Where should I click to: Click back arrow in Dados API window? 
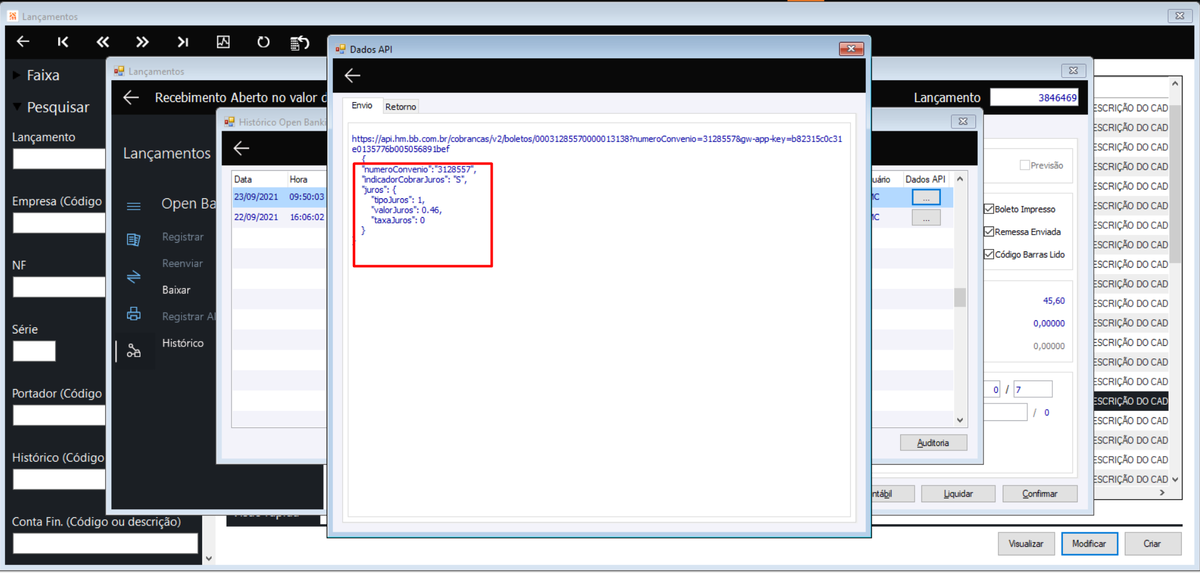pos(352,75)
